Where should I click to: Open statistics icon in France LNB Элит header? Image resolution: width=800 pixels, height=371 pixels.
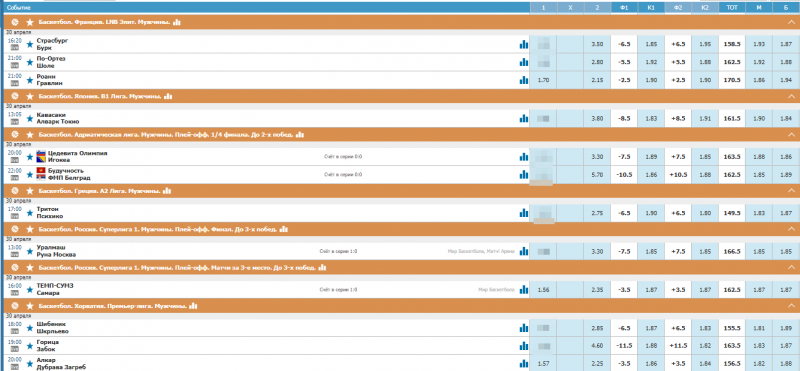[177, 22]
